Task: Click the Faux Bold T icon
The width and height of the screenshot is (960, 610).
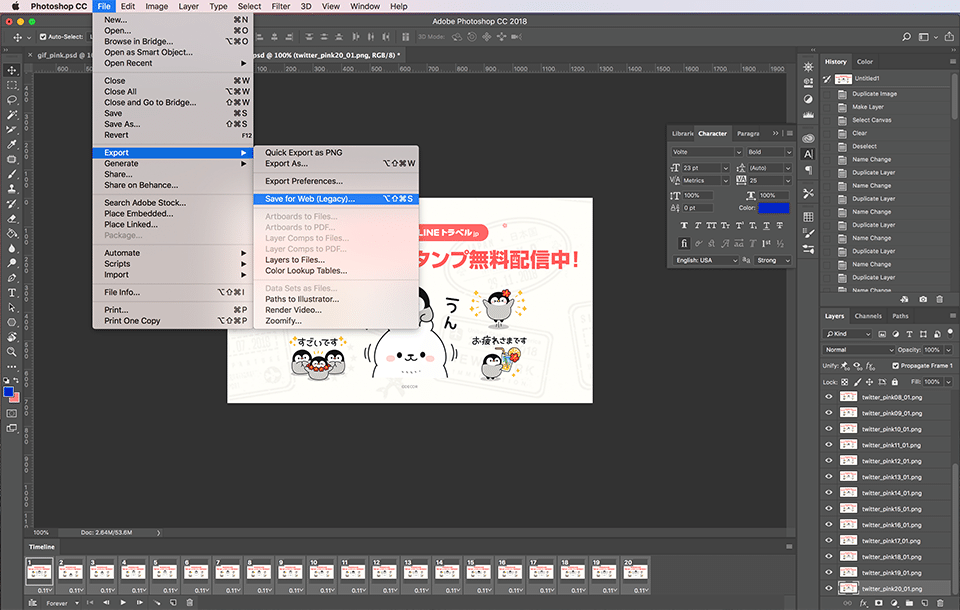Action: coord(684,225)
